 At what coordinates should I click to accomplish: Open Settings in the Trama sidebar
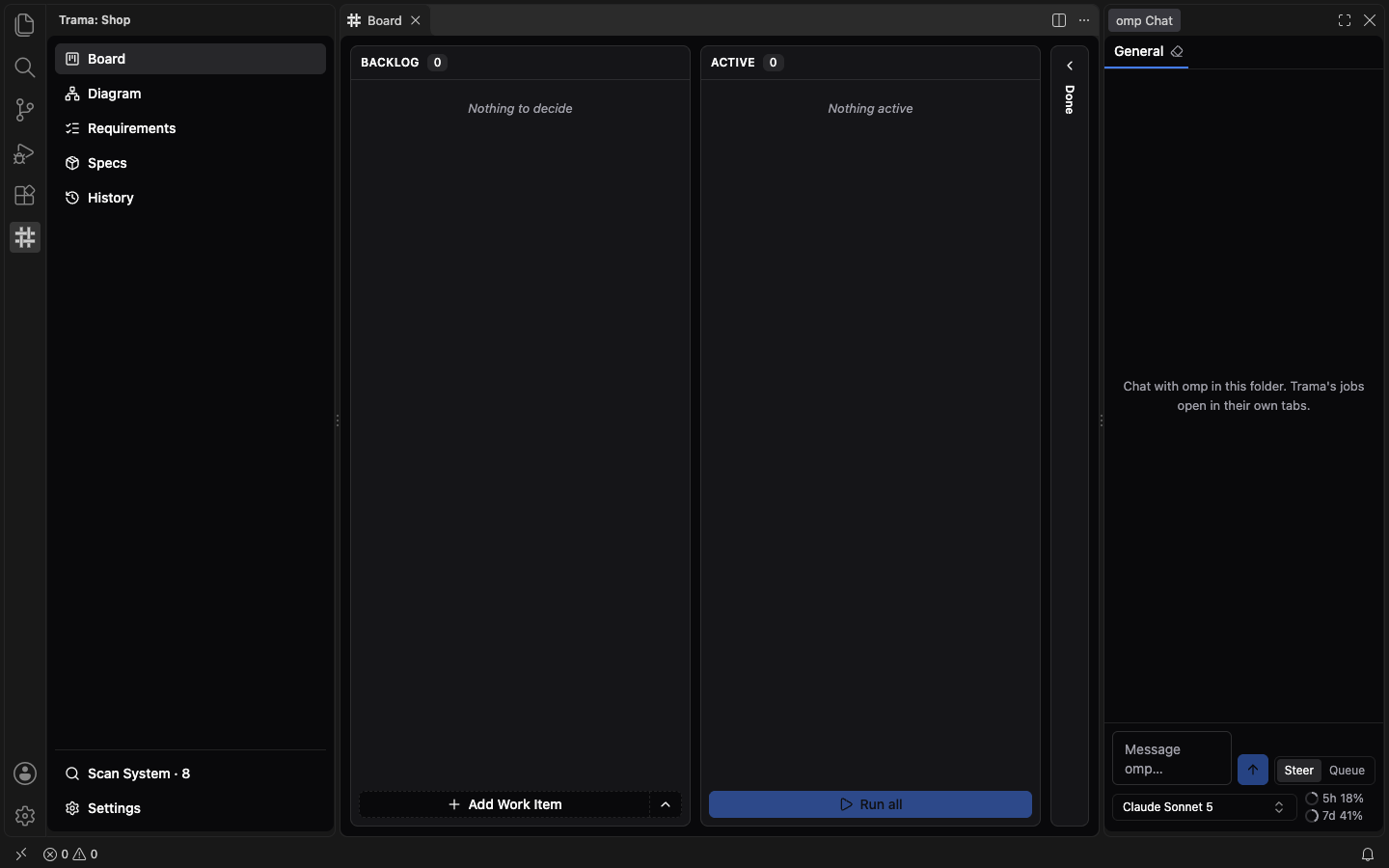click(190, 808)
